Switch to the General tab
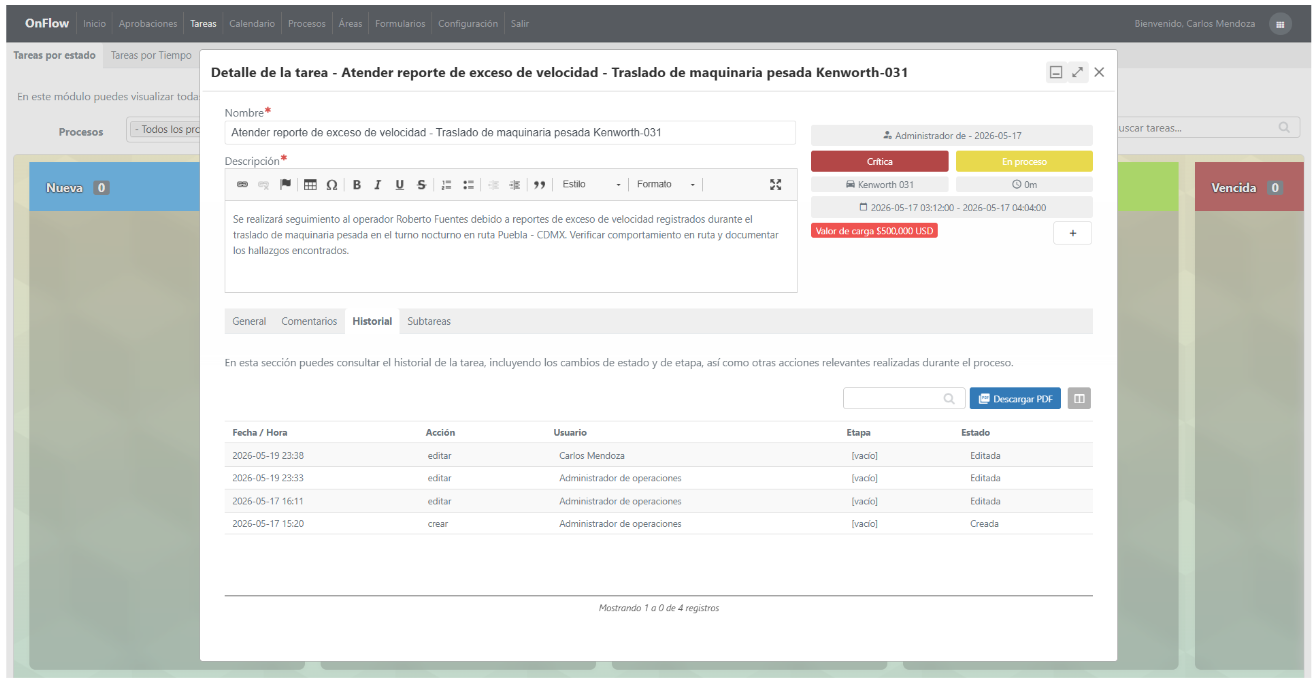The width and height of the screenshot is (1316, 683). [249, 321]
